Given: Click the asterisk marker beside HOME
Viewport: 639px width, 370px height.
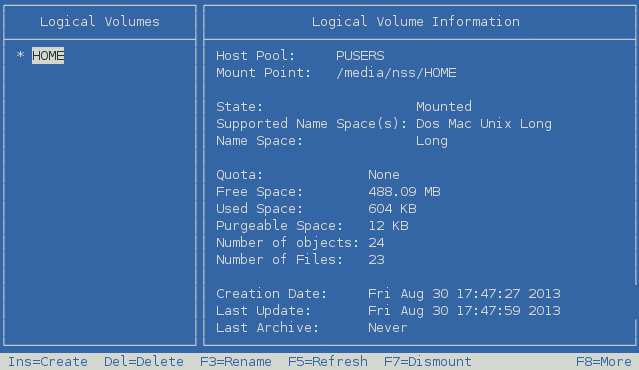Looking at the screenshot, I should pyautogui.click(x=20, y=55).
